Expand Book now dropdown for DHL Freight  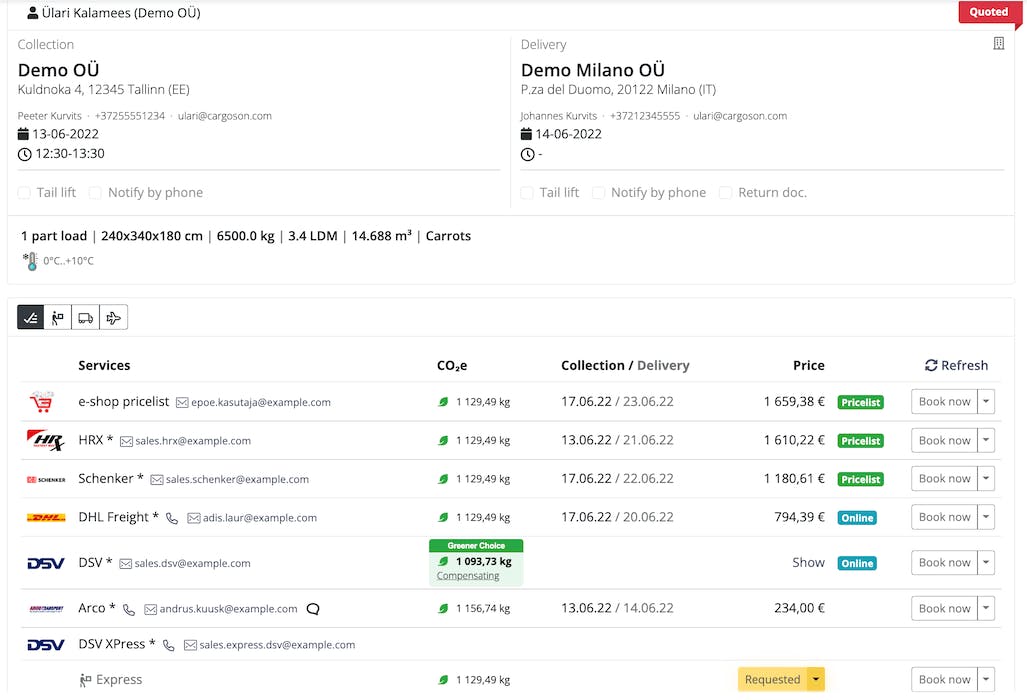tap(986, 517)
